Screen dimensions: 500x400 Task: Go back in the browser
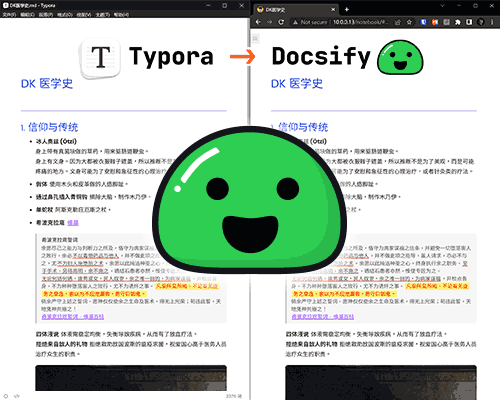tap(258, 22)
